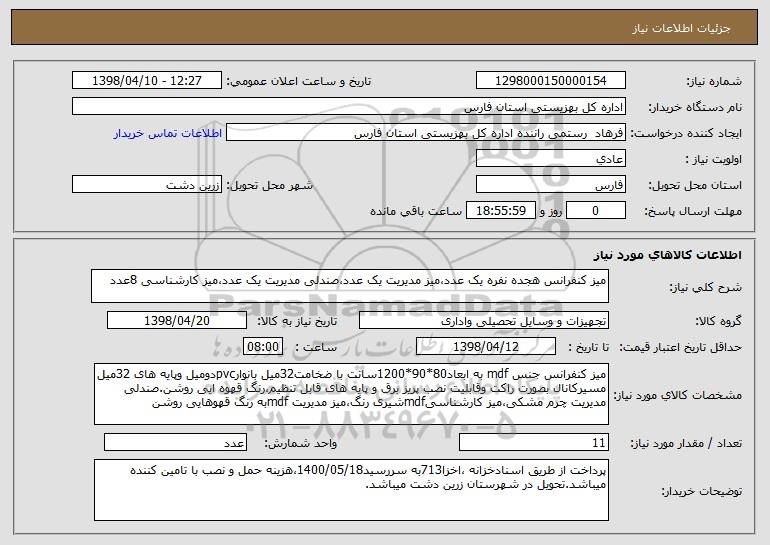
Task: Click the goods specification text box mentioning mdf
Action: pos(351,394)
